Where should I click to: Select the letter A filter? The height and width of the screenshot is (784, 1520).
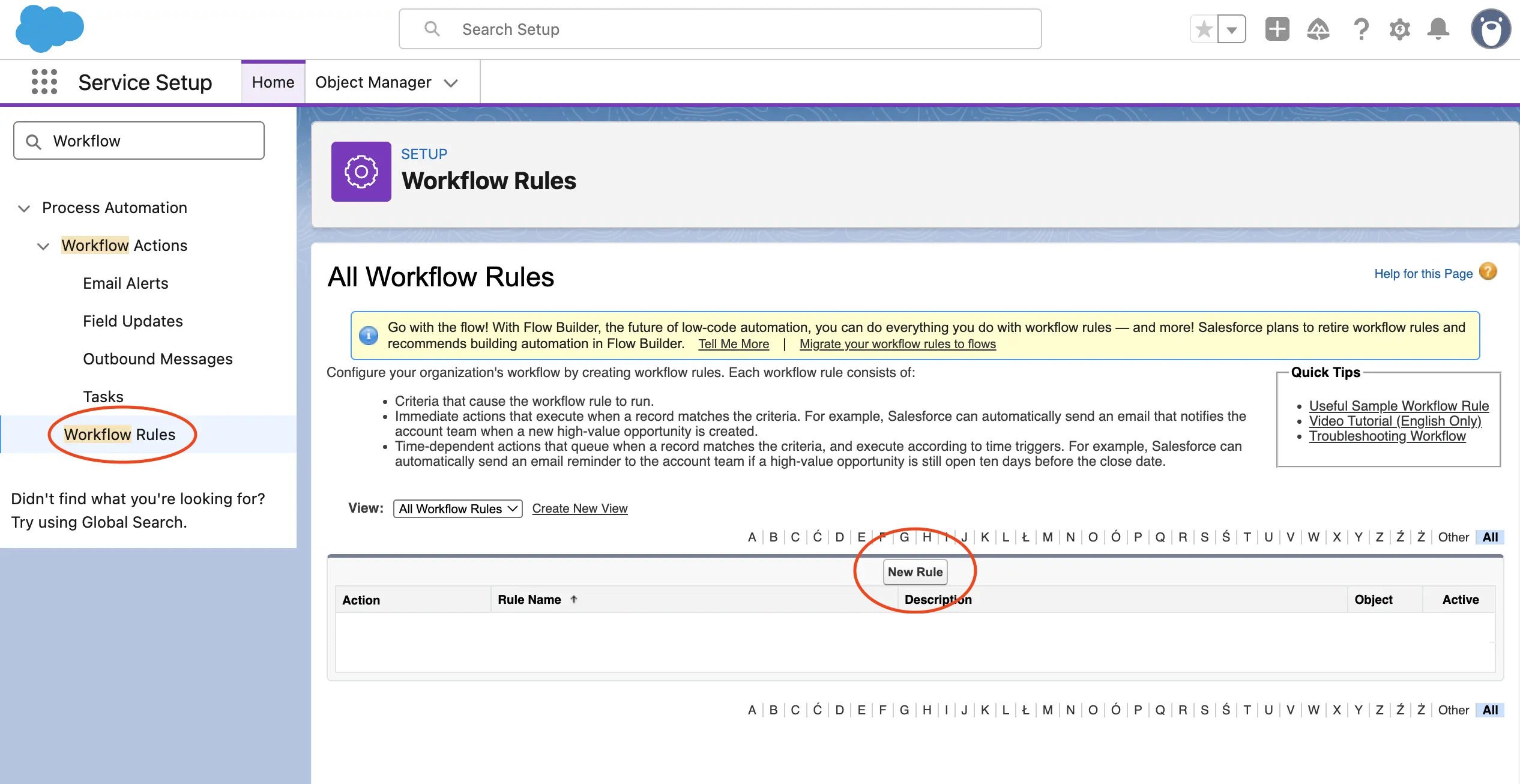752,537
